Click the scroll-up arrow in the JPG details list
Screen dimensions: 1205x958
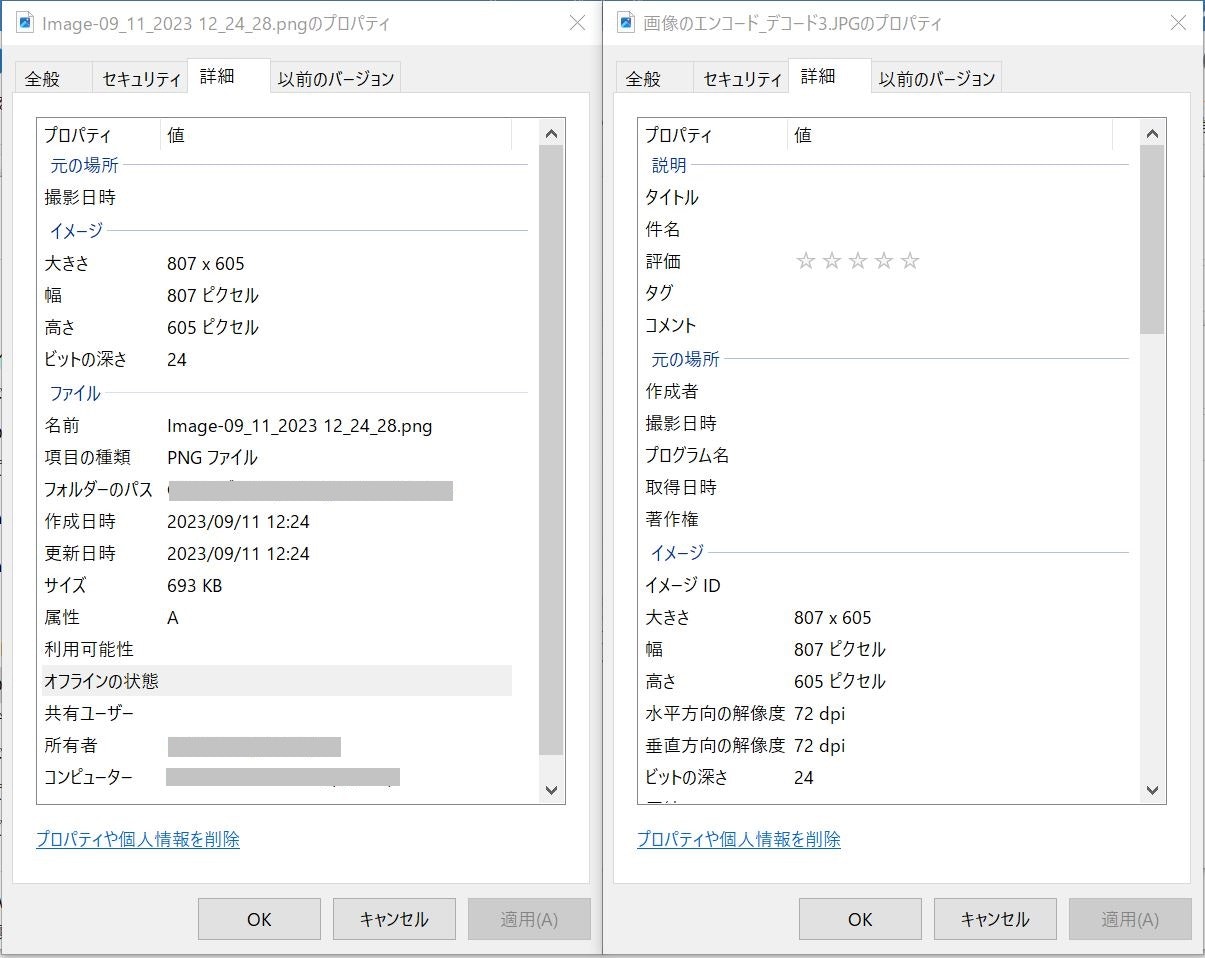click(x=1152, y=134)
